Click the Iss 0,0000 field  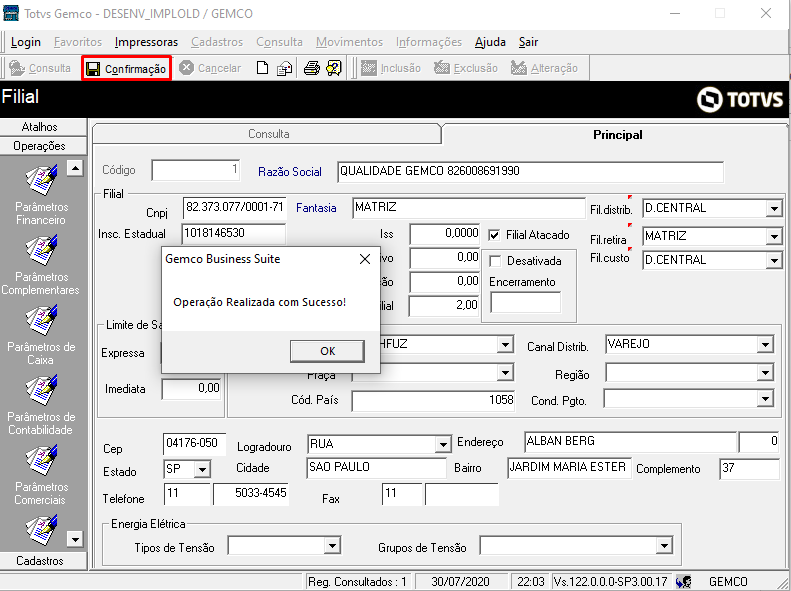click(444, 234)
